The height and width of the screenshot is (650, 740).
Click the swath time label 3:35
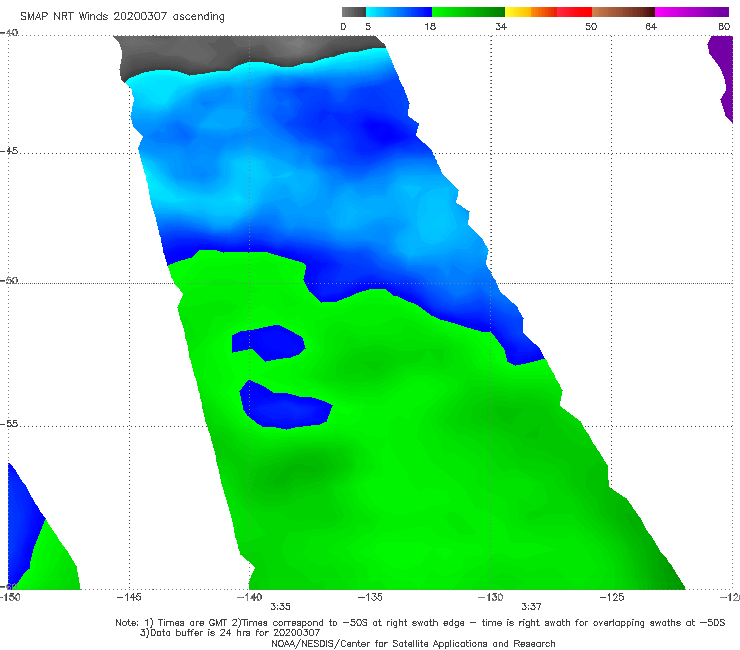280,607
